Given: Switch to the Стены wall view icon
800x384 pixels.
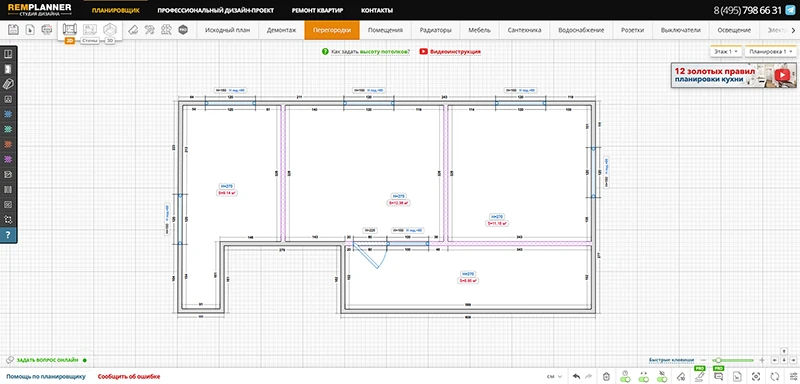Looking at the screenshot, I should (x=90, y=30).
